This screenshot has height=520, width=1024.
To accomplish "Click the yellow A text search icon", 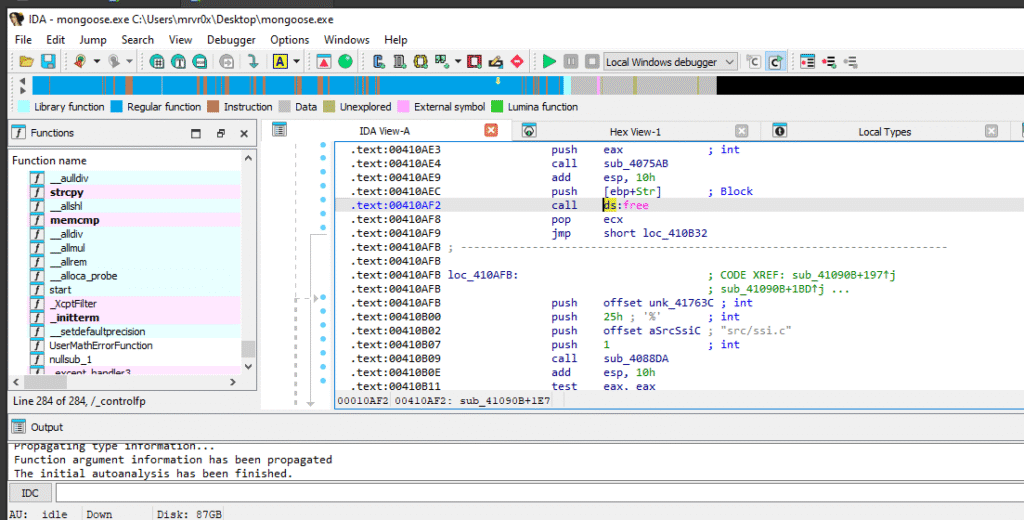I will [x=280, y=61].
